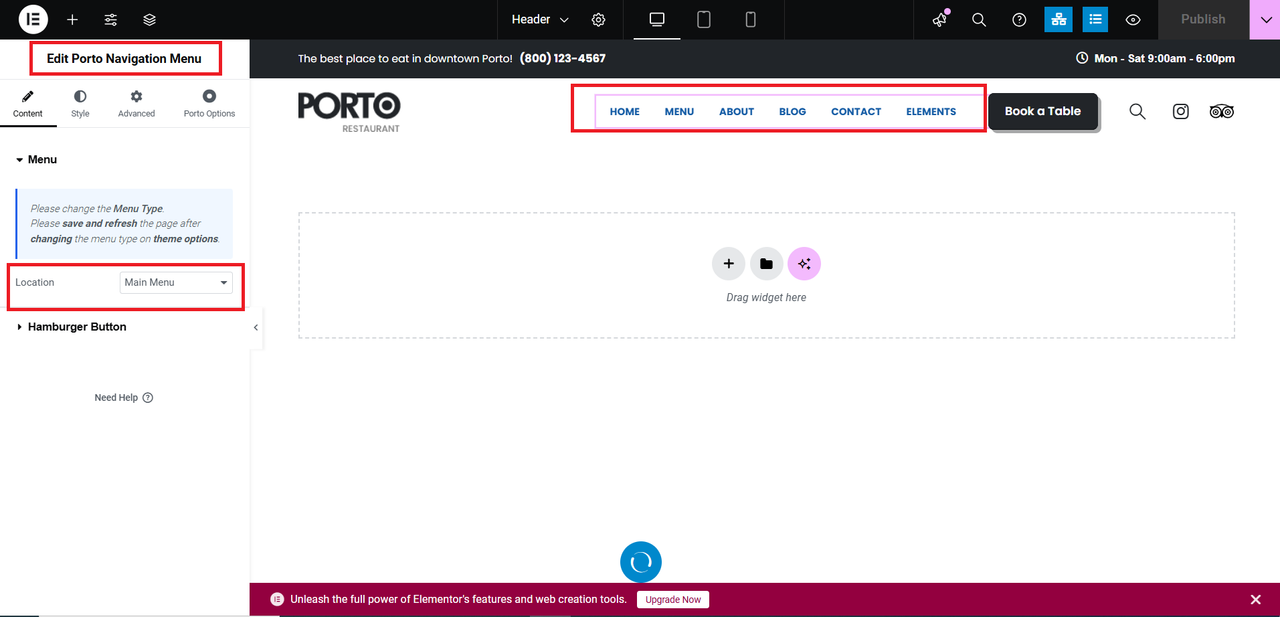Open the help question mark icon
1280x617 pixels.
[1019, 20]
